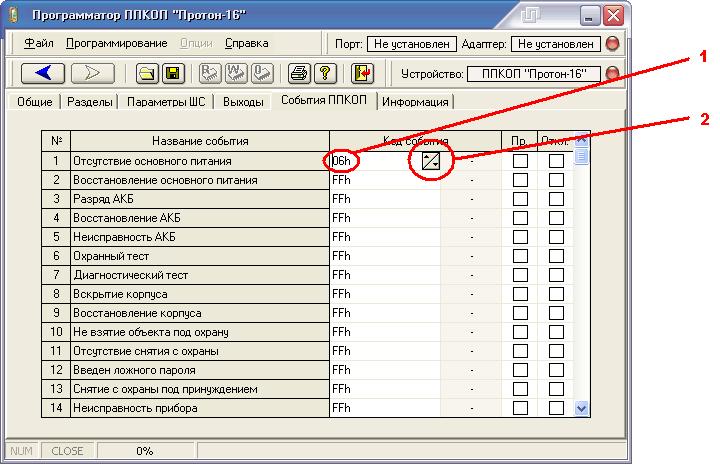Exit via the door icon in the toolbar
The width and height of the screenshot is (720, 464).
click(362, 73)
